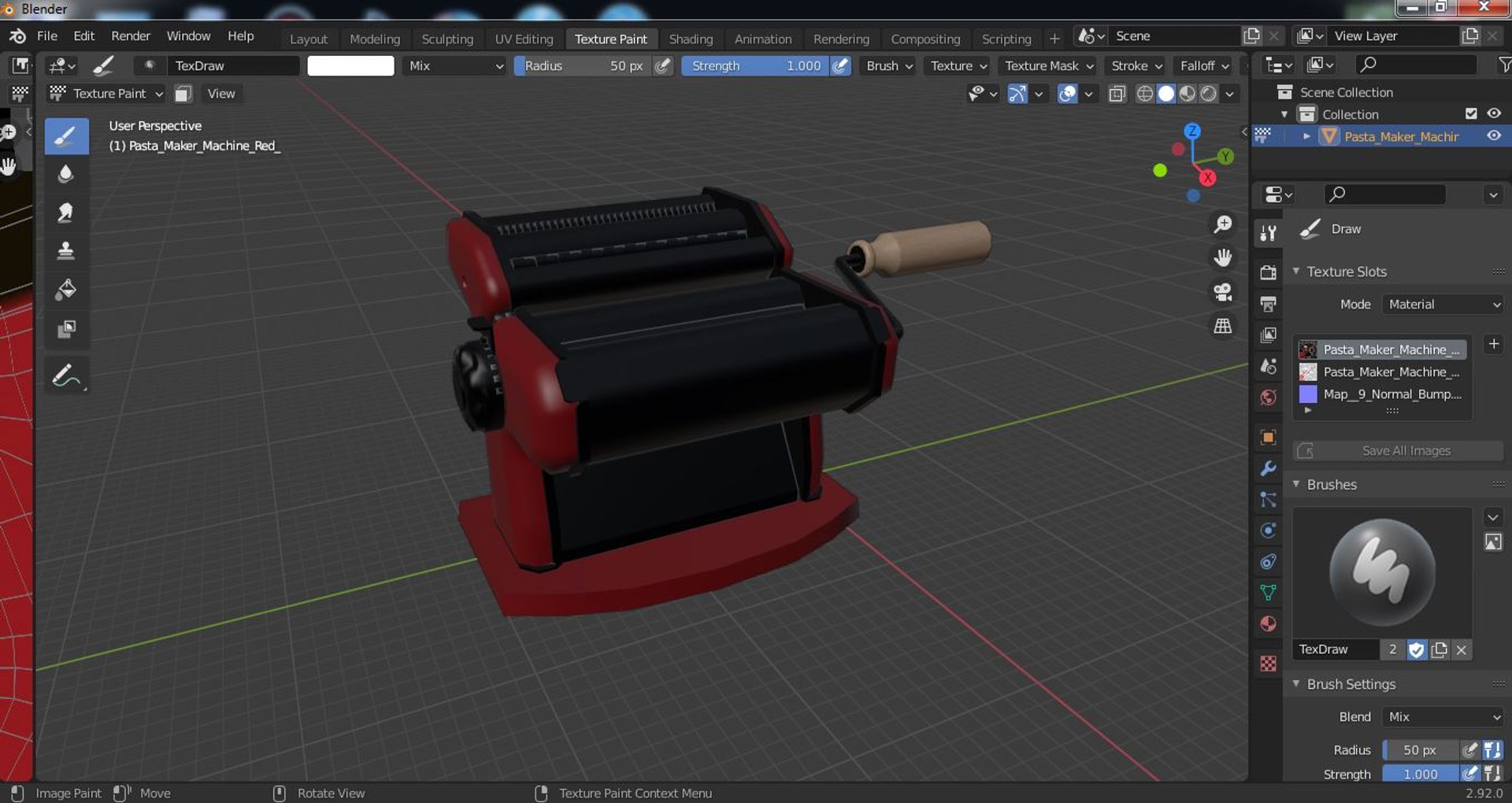Image resolution: width=1512 pixels, height=803 pixels.
Task: Click the TexDraw brush preview thumbnail
Action: 1382,572
